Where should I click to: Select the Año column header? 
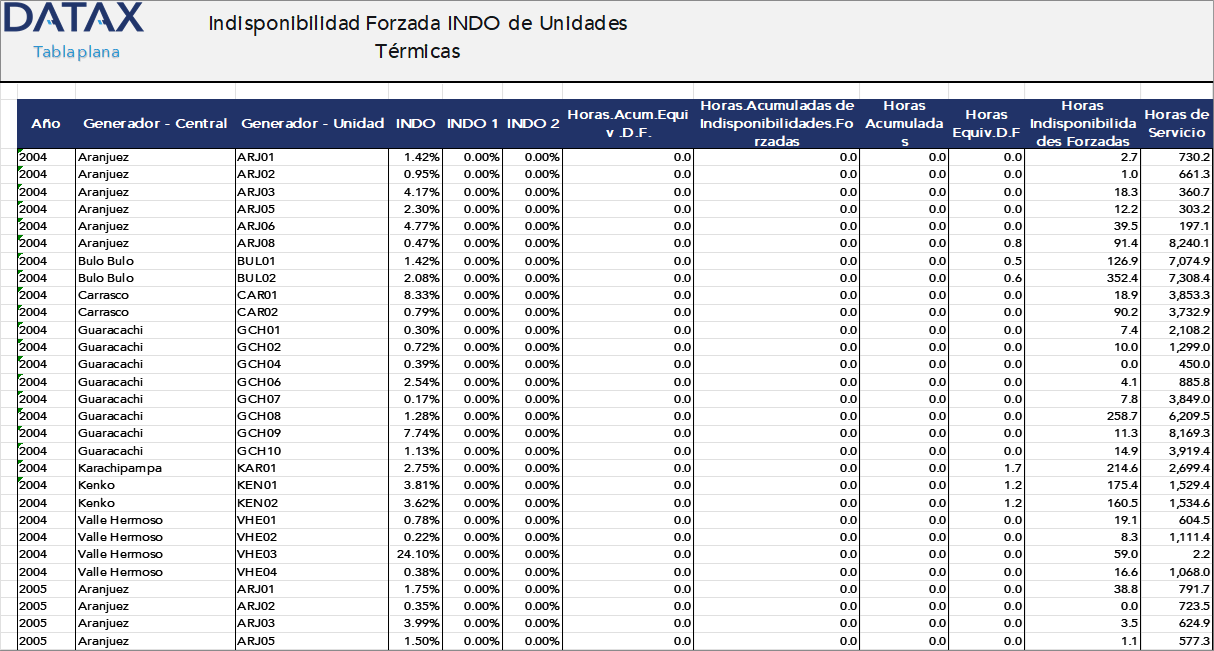(x=44, y=123)
